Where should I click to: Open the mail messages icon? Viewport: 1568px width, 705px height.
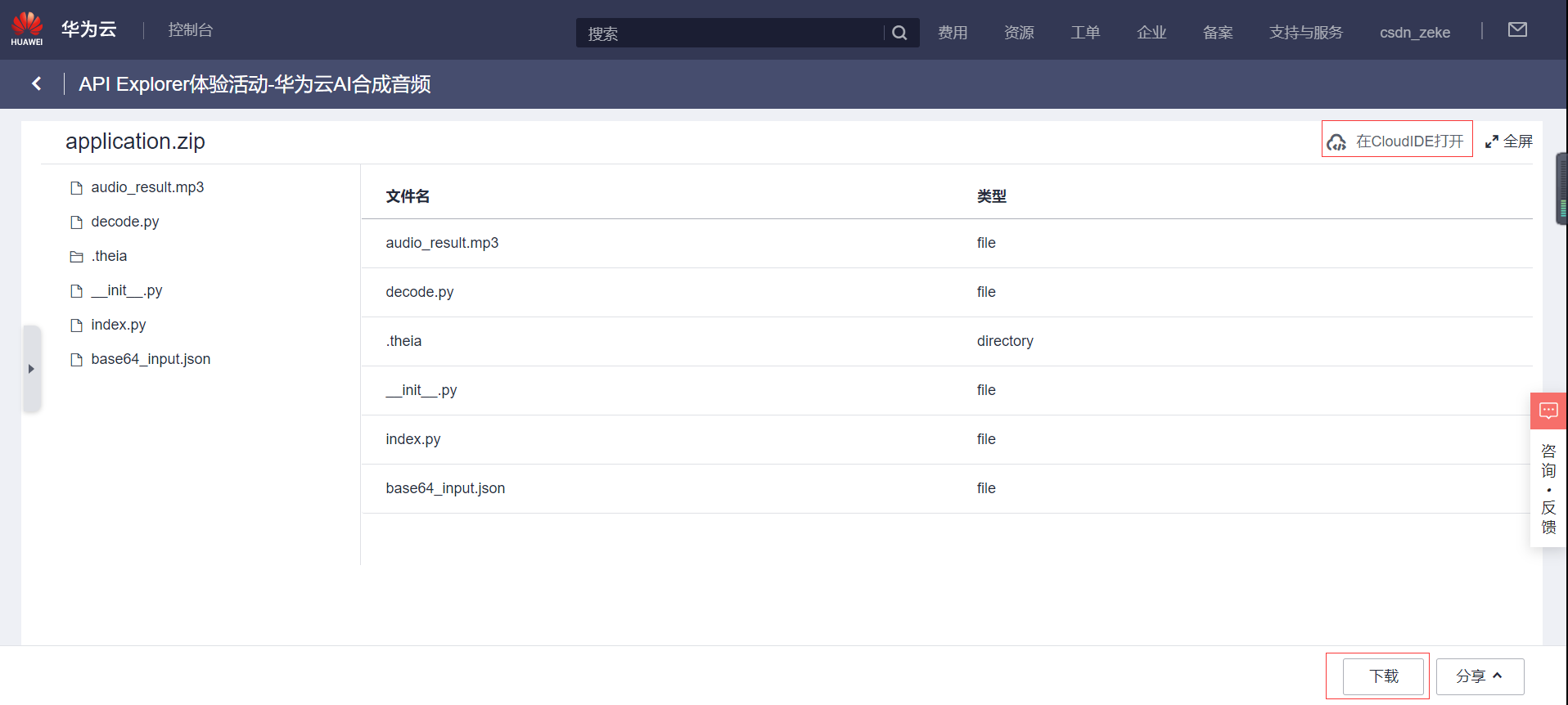click(x=1517, y=30)
